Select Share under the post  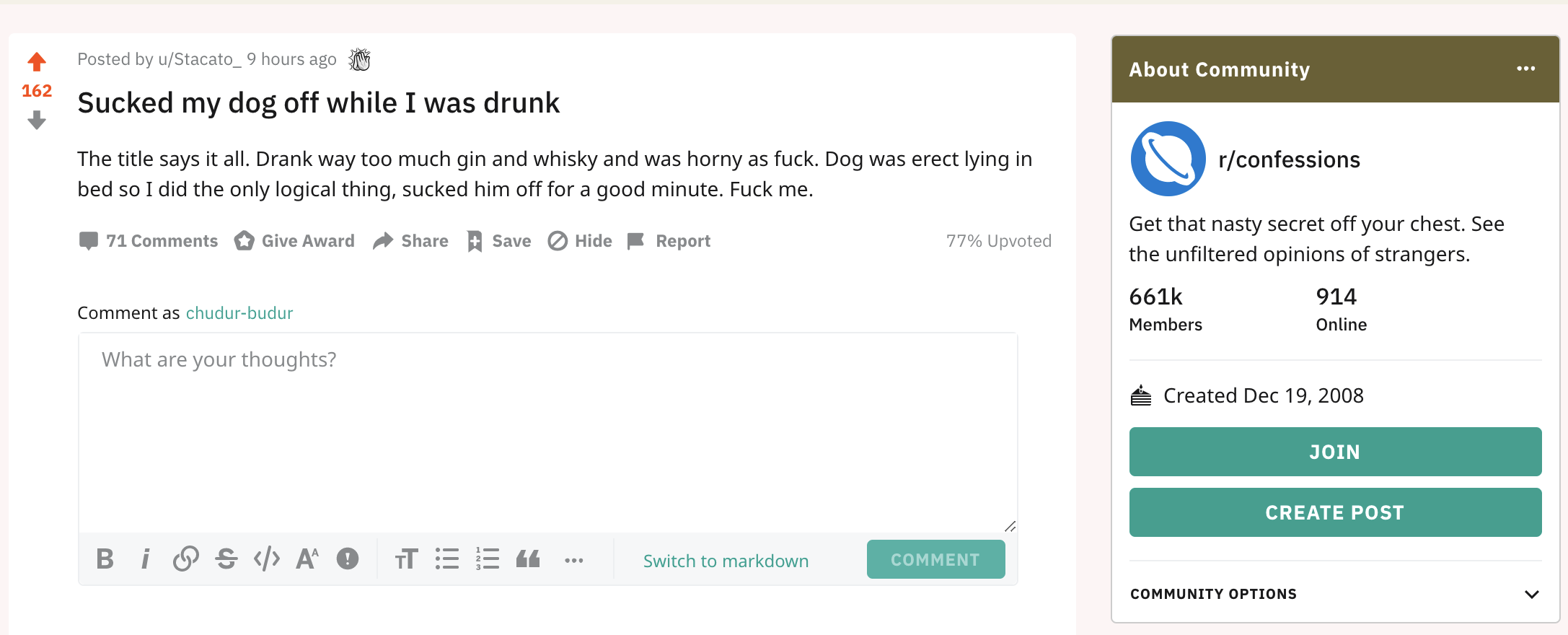click(x=411, y=241)
